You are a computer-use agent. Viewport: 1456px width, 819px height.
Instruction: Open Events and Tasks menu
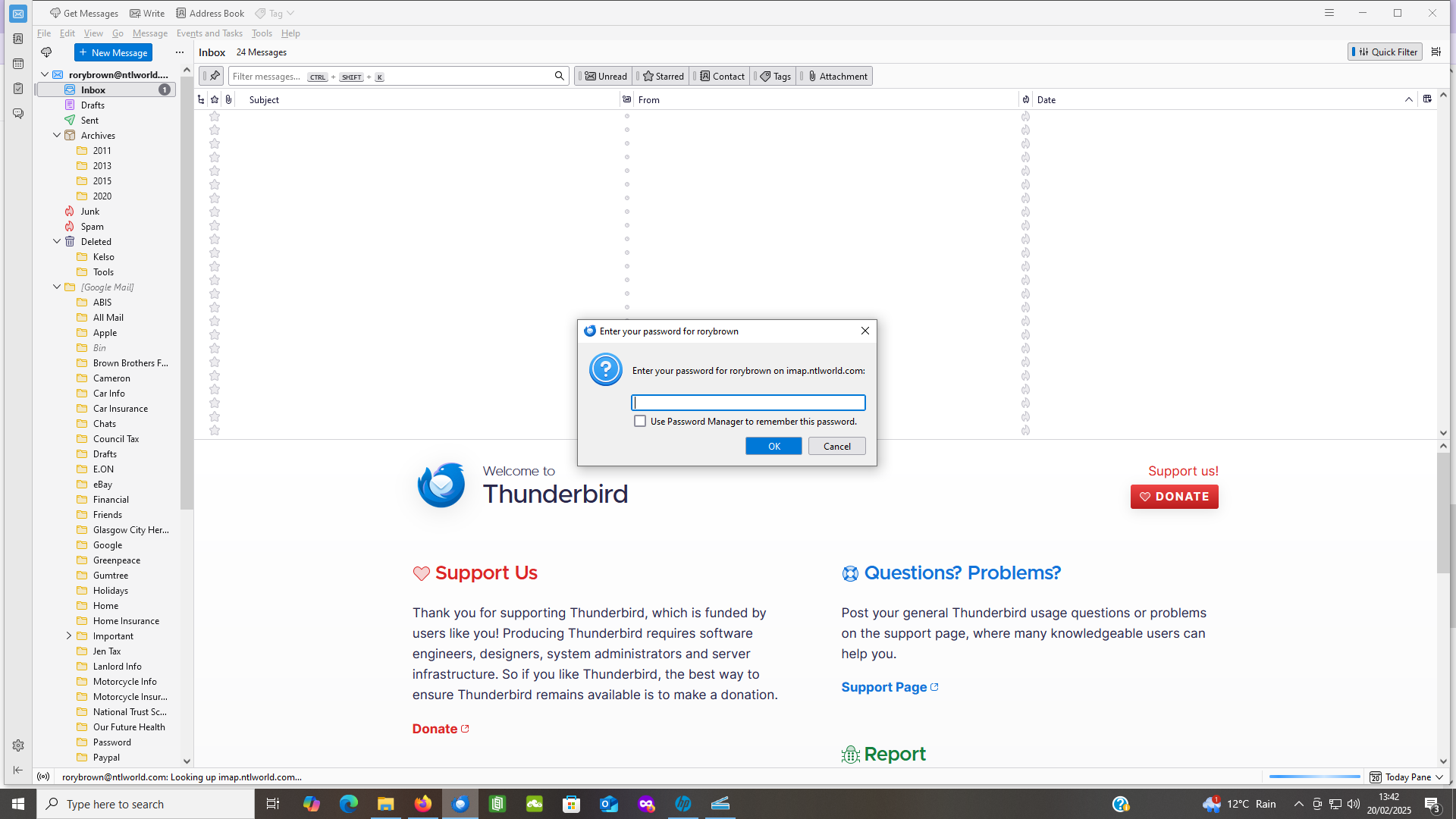[209, 33]
